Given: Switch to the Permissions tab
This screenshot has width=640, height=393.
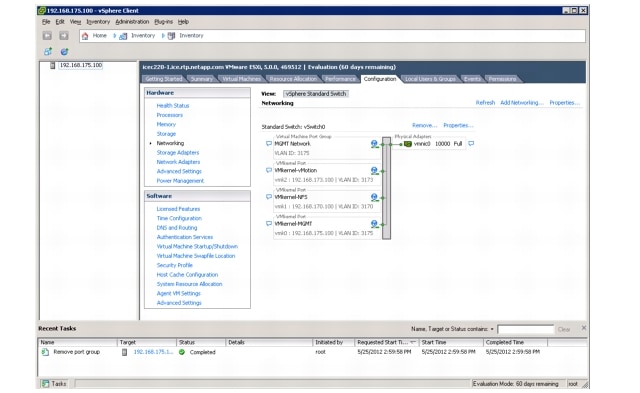Looking at the screenshot, I should click(502, 79).
